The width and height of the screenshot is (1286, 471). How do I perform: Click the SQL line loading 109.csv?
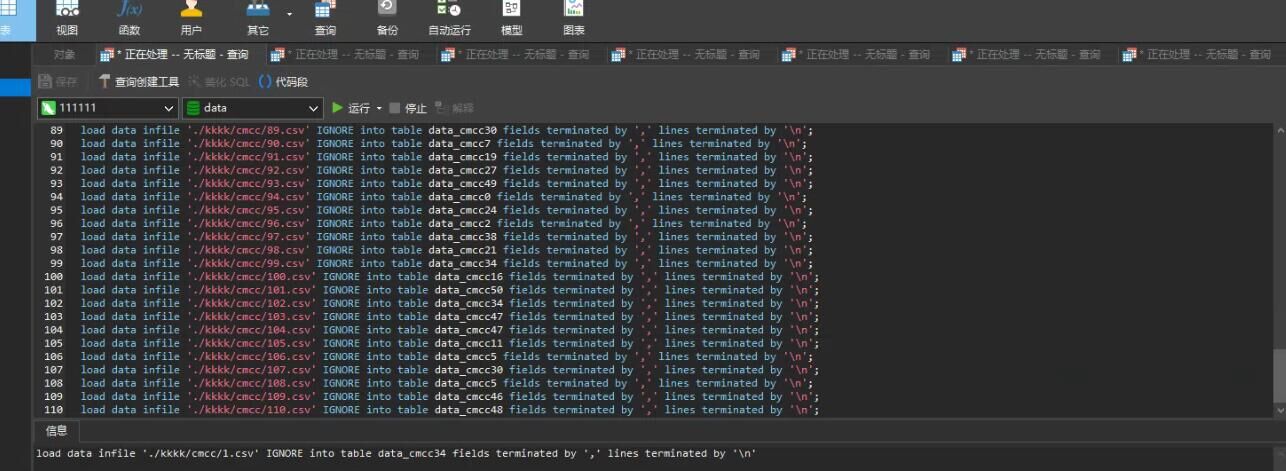click(450, 397)
